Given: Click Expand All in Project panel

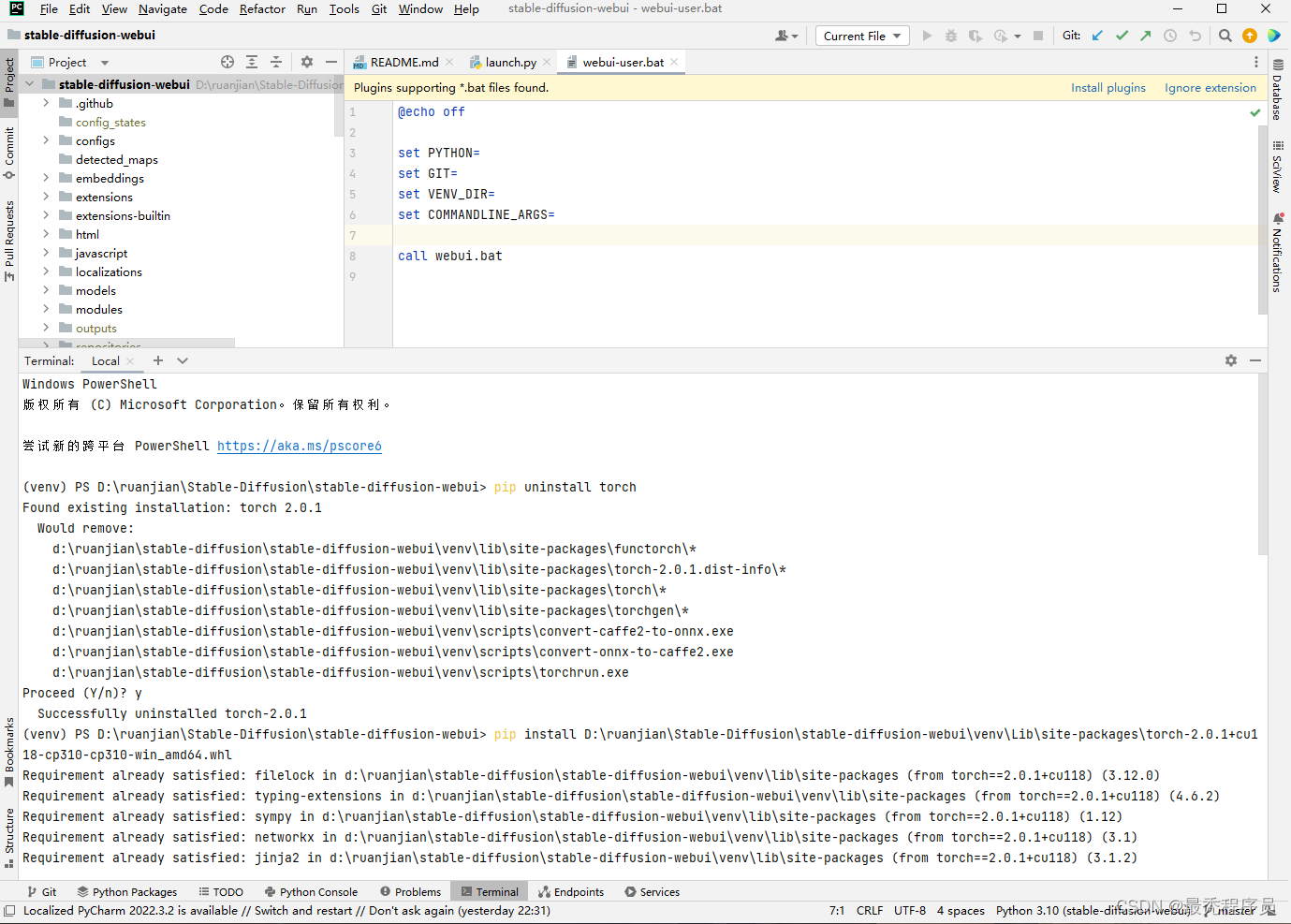Looking at the screenshot, I should [x=252, y=62].
